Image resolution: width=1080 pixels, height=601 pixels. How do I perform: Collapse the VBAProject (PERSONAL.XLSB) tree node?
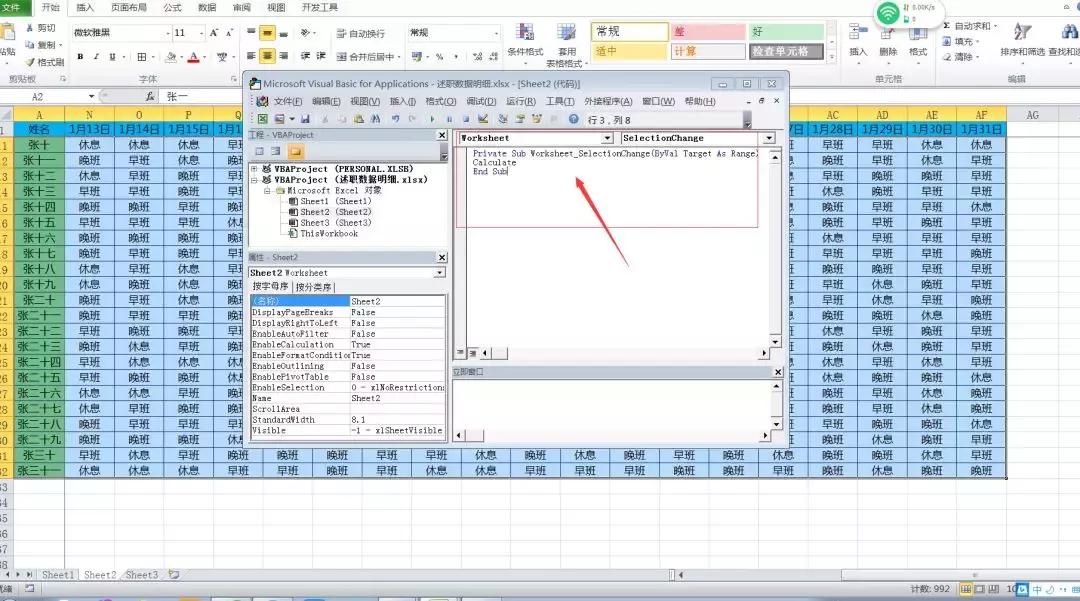[256, 169]
